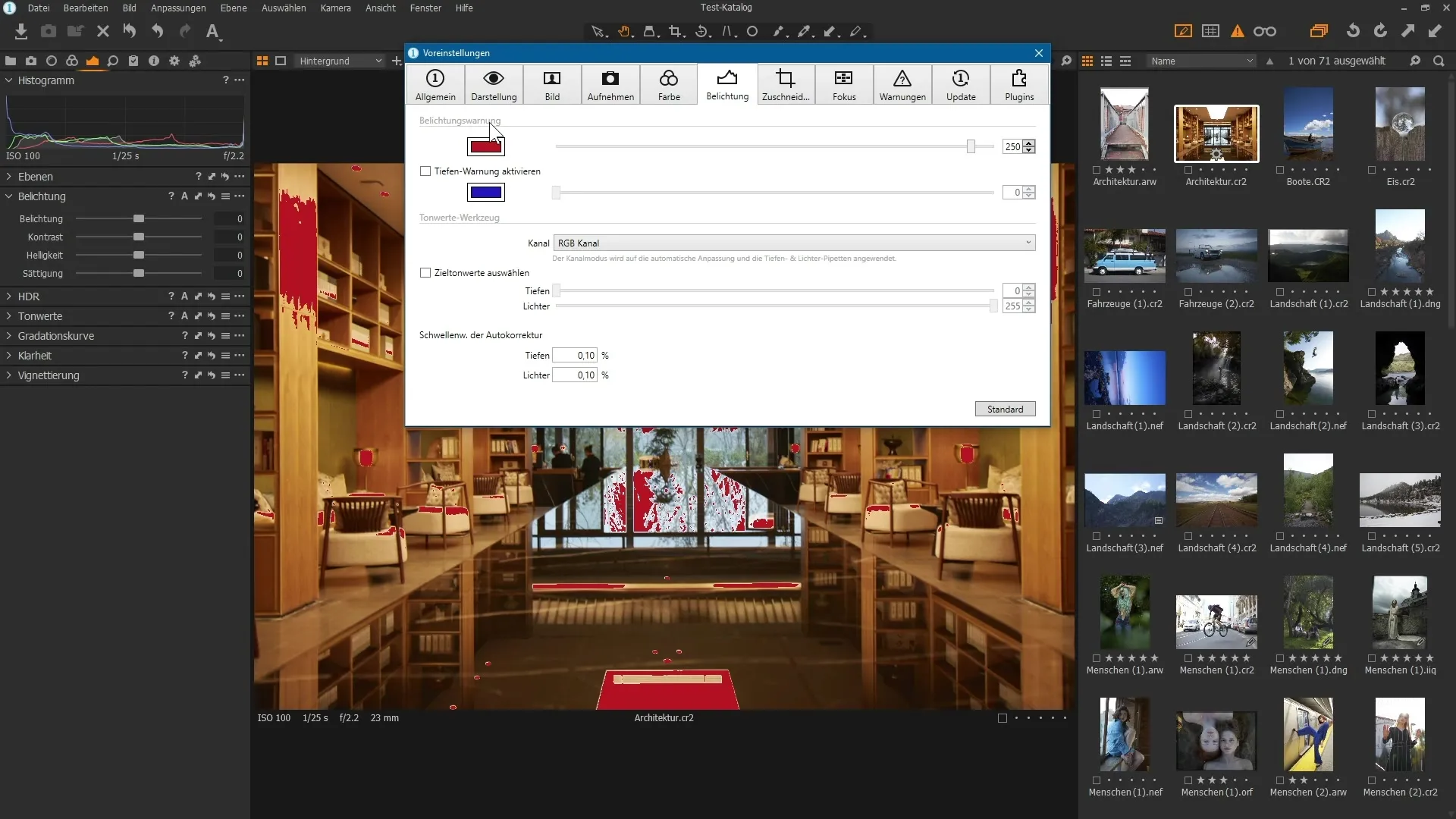This screenshot has width=1456, height=819.
Task: Click the blue shadow warning color swatch
Action: pyautogui.click(x=486, y=193)
